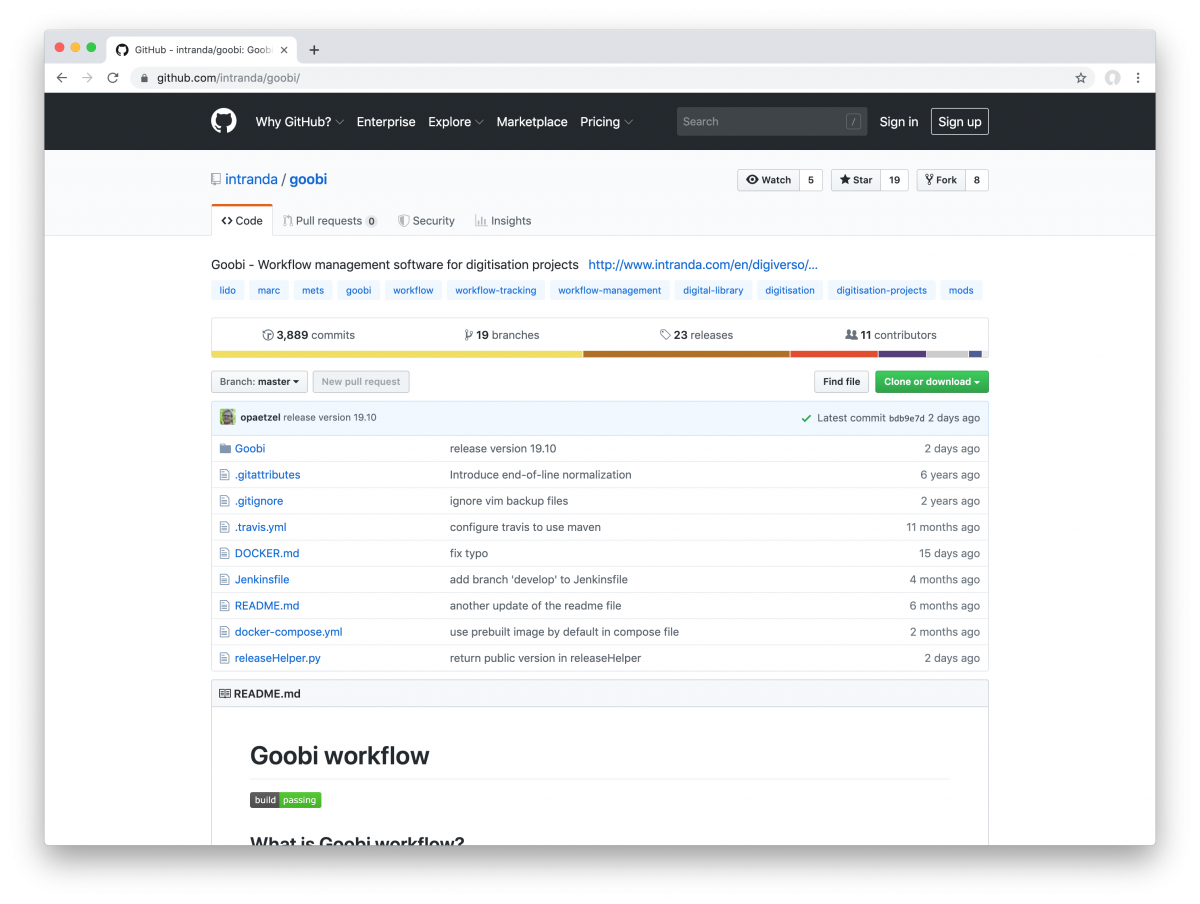Click the fork icon on the Fork button
This screenshot has height=904, width=1200.
tap(928, 180)
